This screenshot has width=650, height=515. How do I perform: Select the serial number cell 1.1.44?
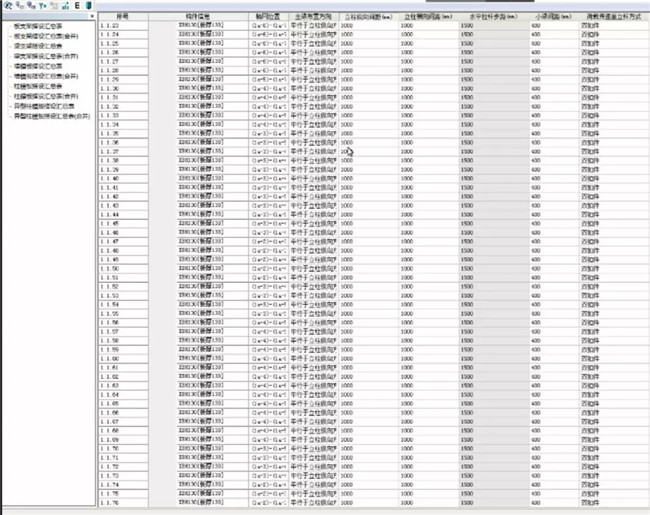pyautogui.click(x=123, y=215)
